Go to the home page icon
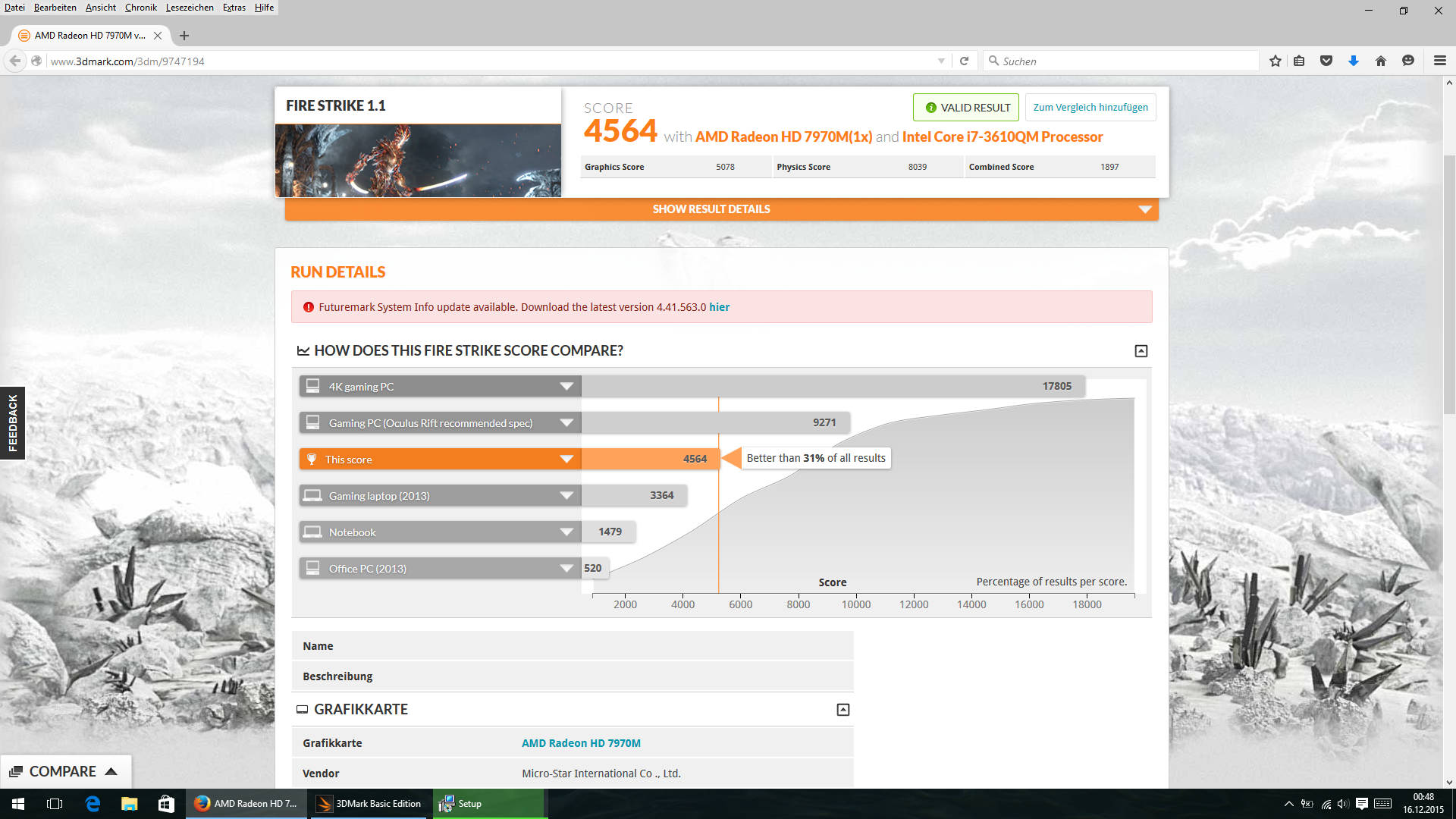Screen dimensions: 1456x819 1380,61
